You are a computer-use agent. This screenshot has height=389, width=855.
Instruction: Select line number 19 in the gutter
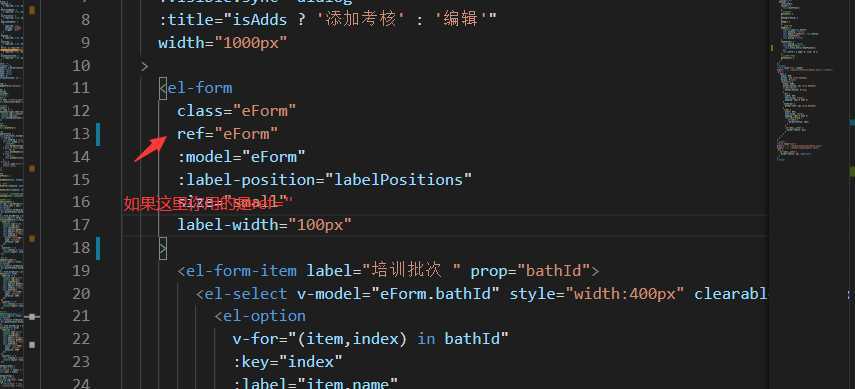(x=81, y=271)
